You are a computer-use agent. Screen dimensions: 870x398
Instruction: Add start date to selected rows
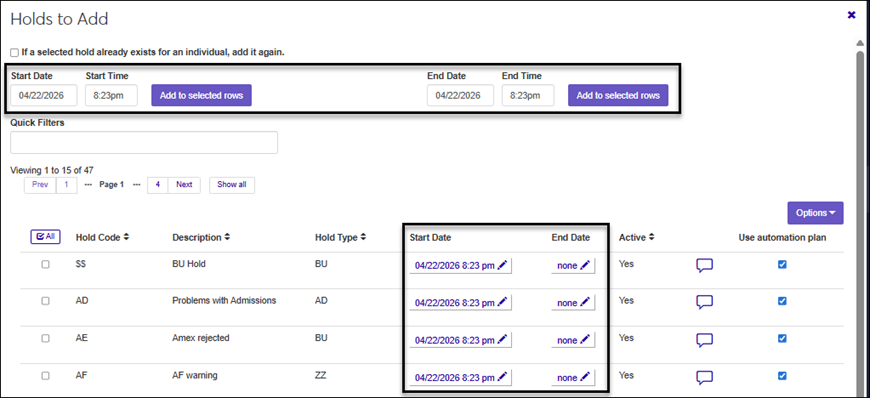point(201,95)
